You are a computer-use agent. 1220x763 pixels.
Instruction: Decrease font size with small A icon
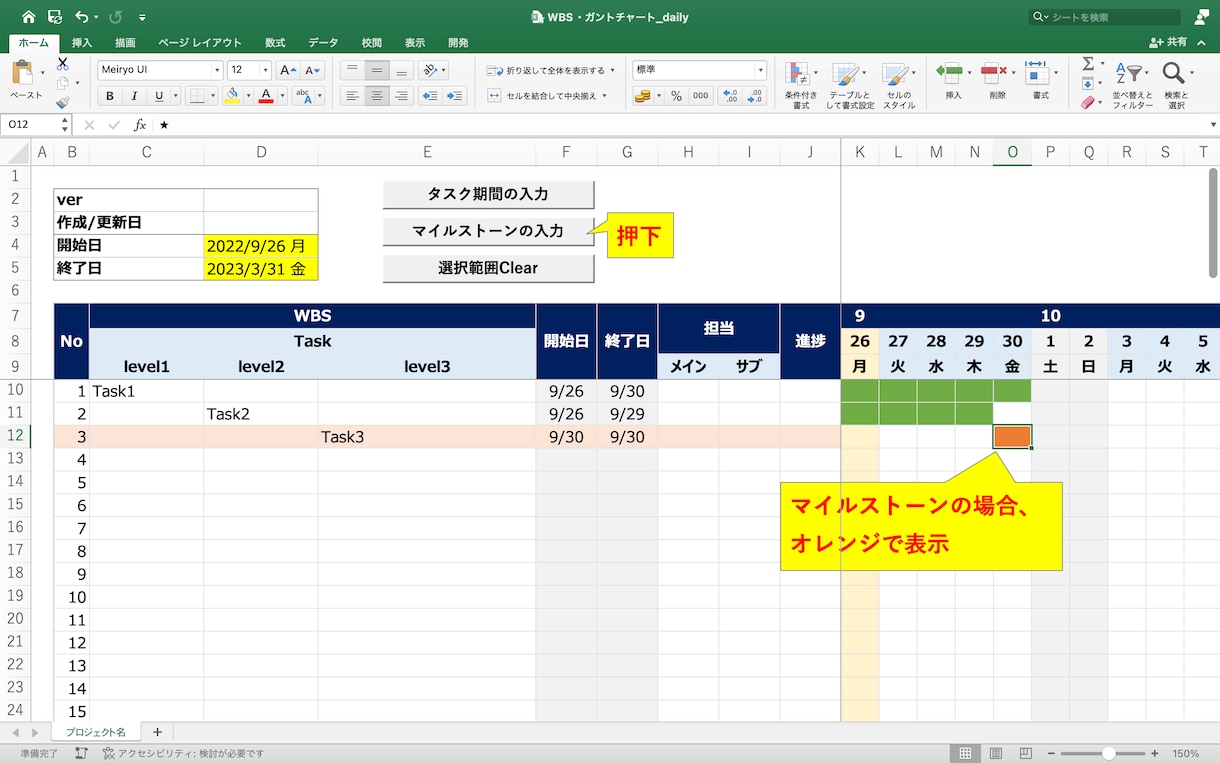[313, 70]
